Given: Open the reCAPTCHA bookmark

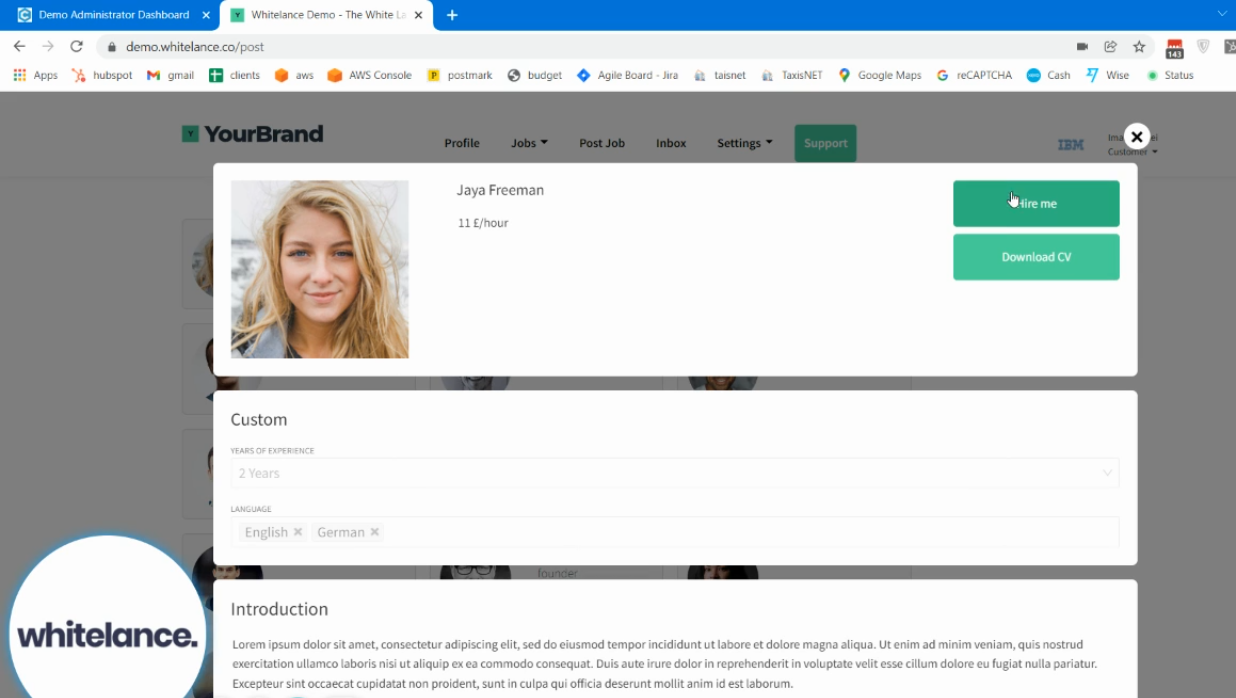Looking at the screenshot, I should click(x=974, y=75).
